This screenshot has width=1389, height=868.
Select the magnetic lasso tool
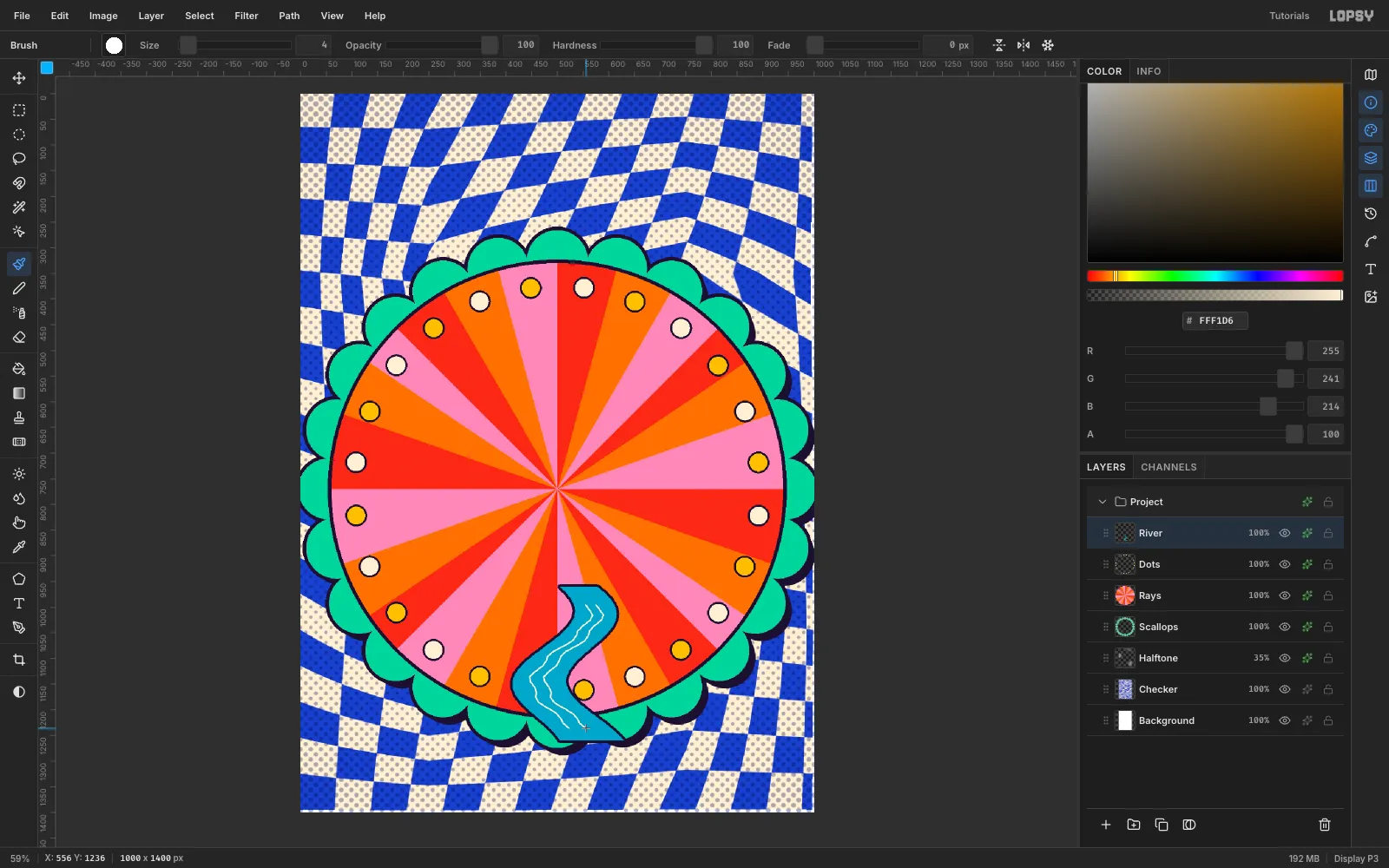click(x=19, y=183)
